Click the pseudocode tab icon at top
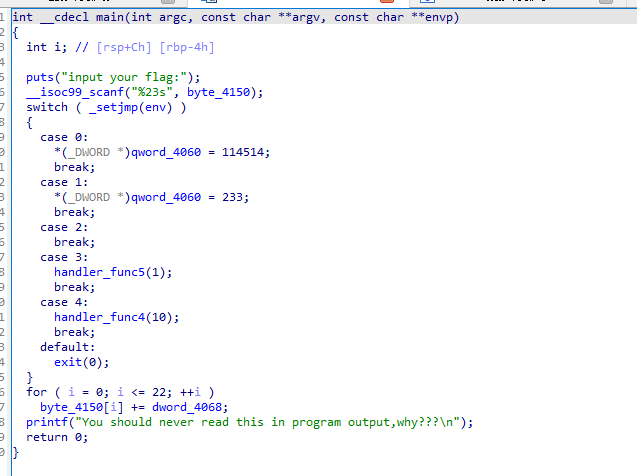The height and width of the screenshot is (476, 637). point(209,3)
